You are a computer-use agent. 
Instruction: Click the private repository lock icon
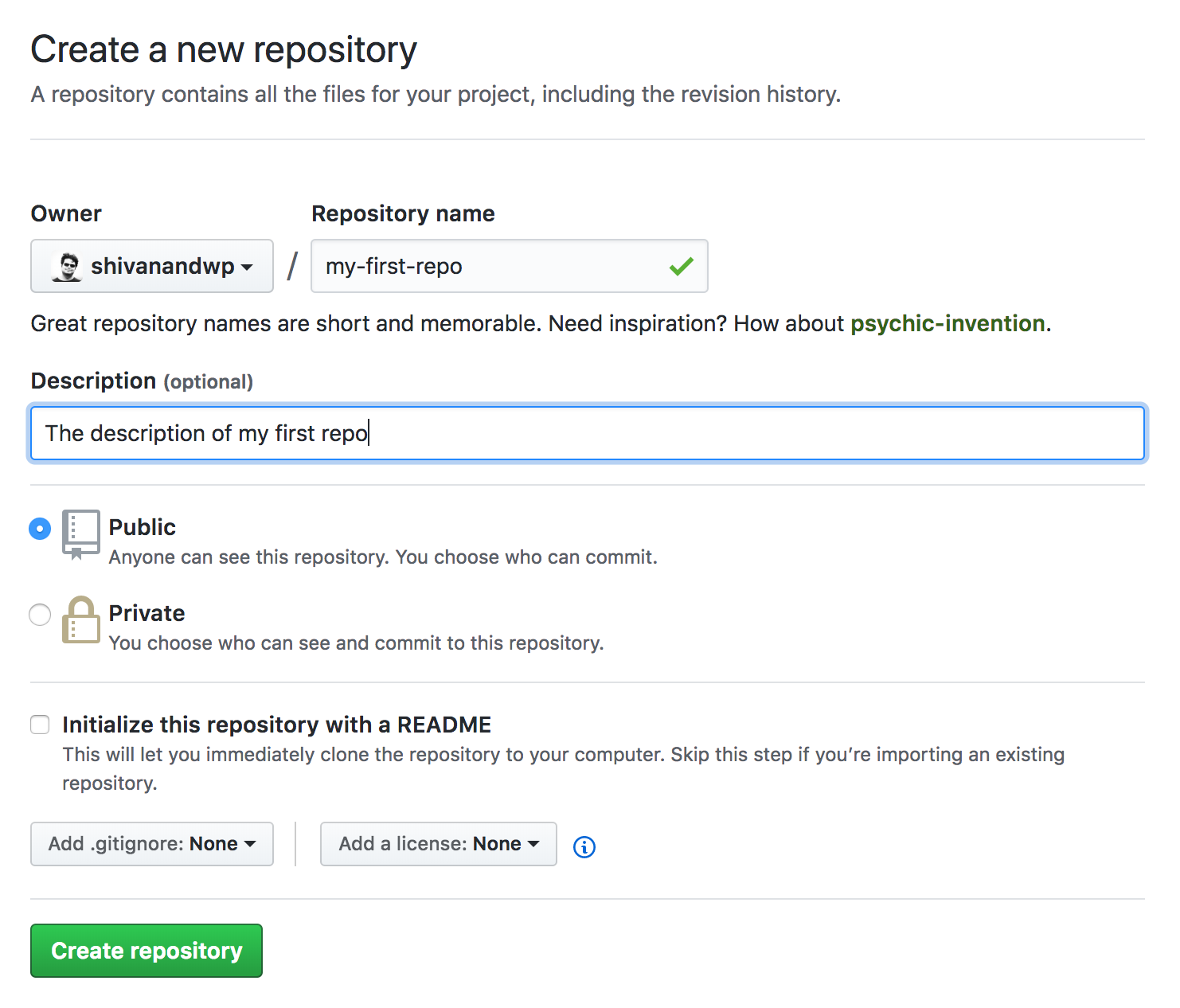pos(80,619)
